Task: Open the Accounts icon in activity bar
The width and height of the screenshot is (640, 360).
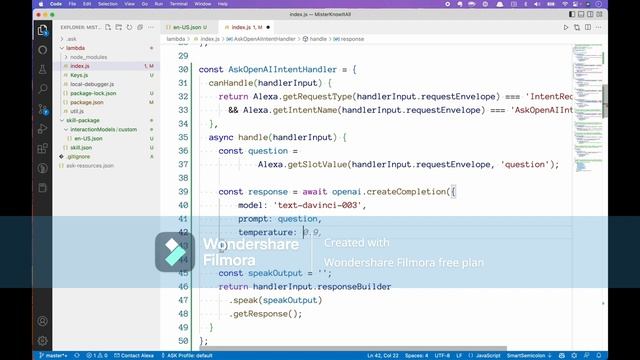Action: point(42,321)
